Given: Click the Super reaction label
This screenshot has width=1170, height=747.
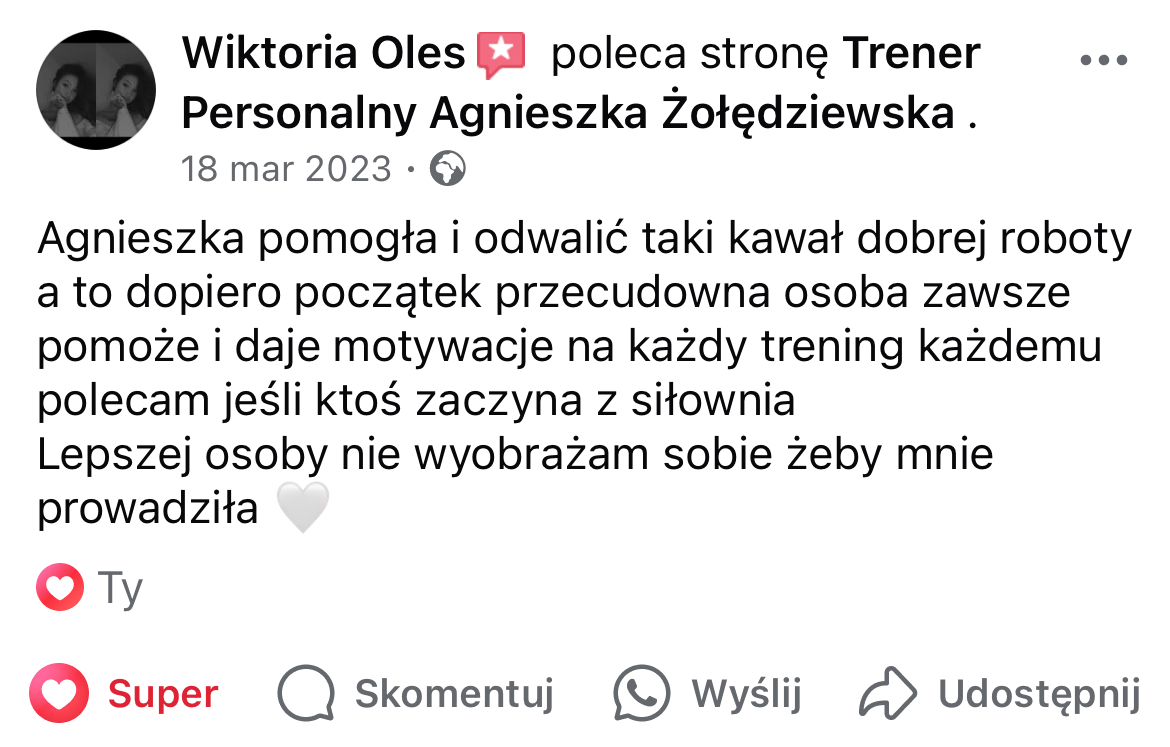Looking at the screenshot, I should point(163,693).
